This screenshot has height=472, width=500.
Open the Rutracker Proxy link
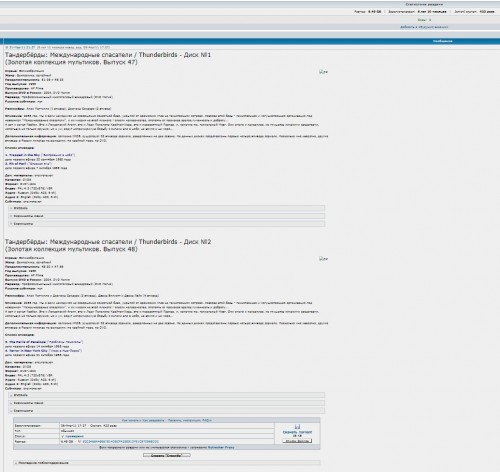point(221,447)
